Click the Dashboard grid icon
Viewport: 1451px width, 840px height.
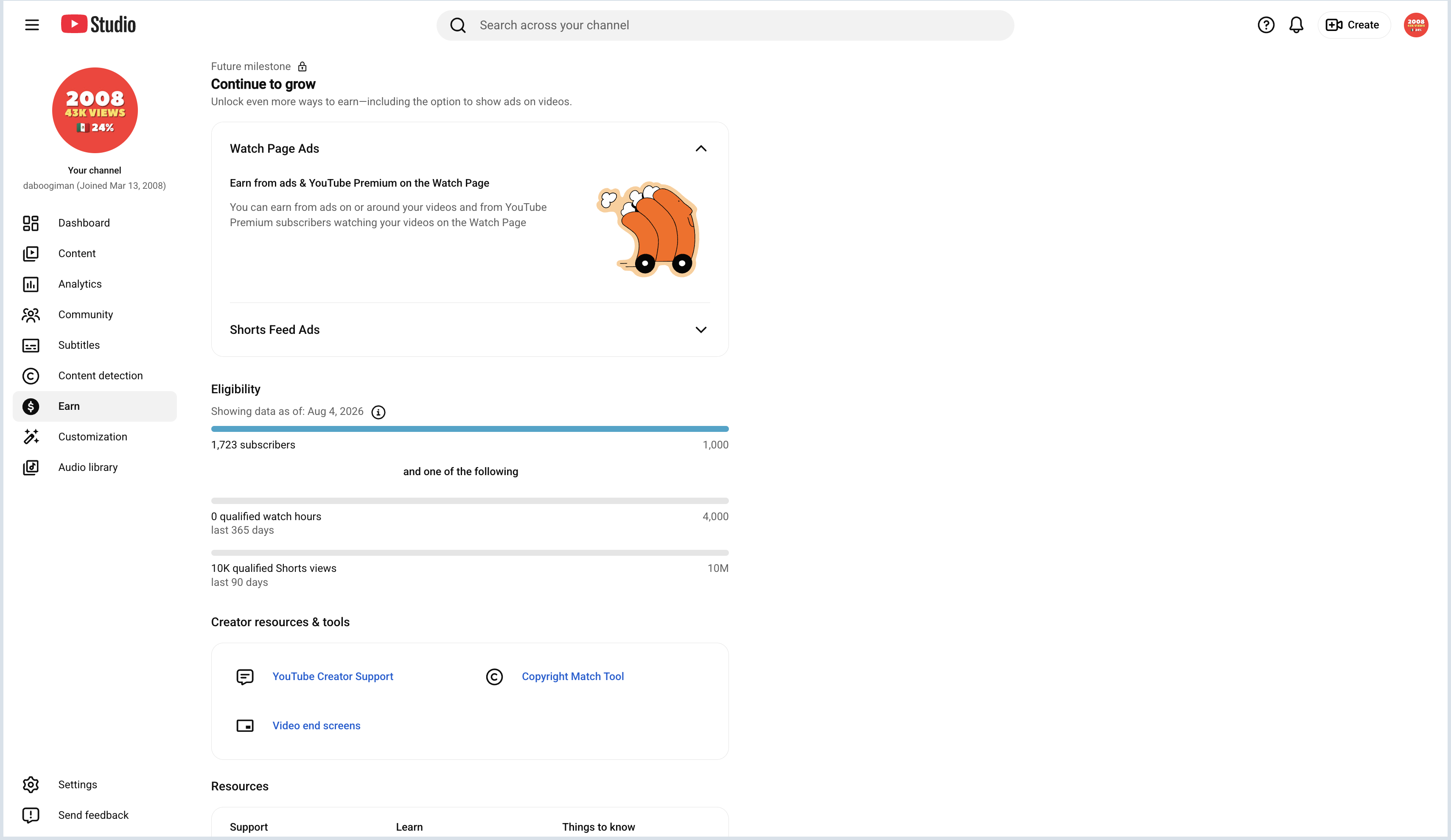(x=31, y=223)
